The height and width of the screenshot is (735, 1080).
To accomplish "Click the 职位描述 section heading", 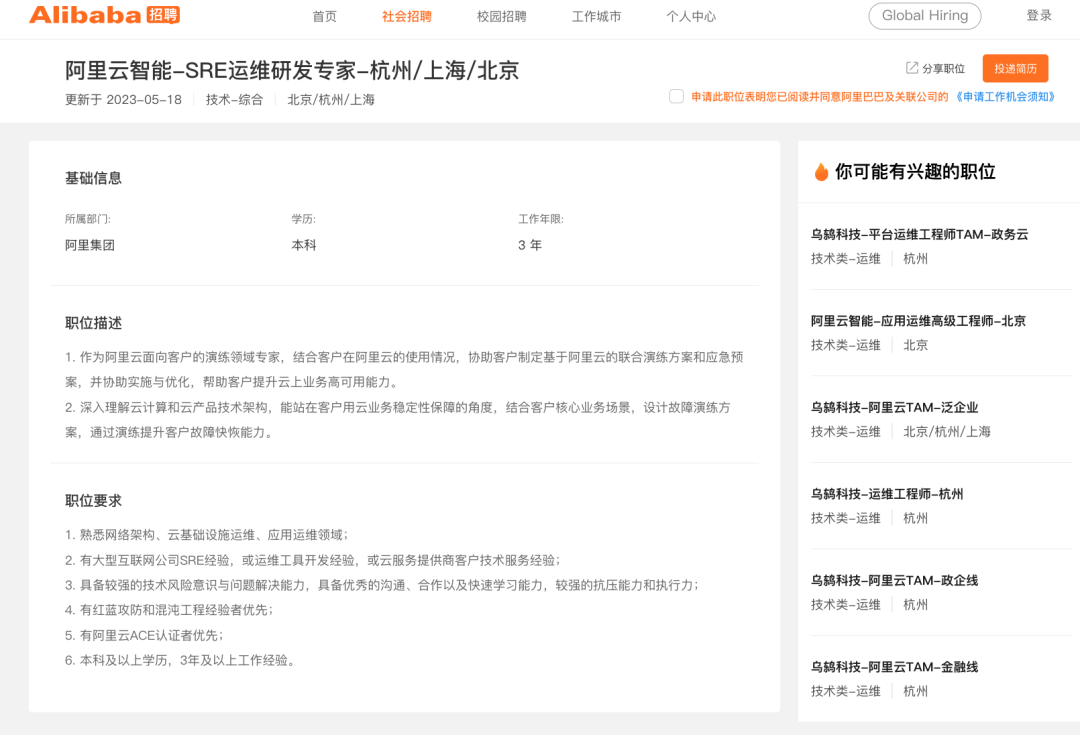I will 93,323.
